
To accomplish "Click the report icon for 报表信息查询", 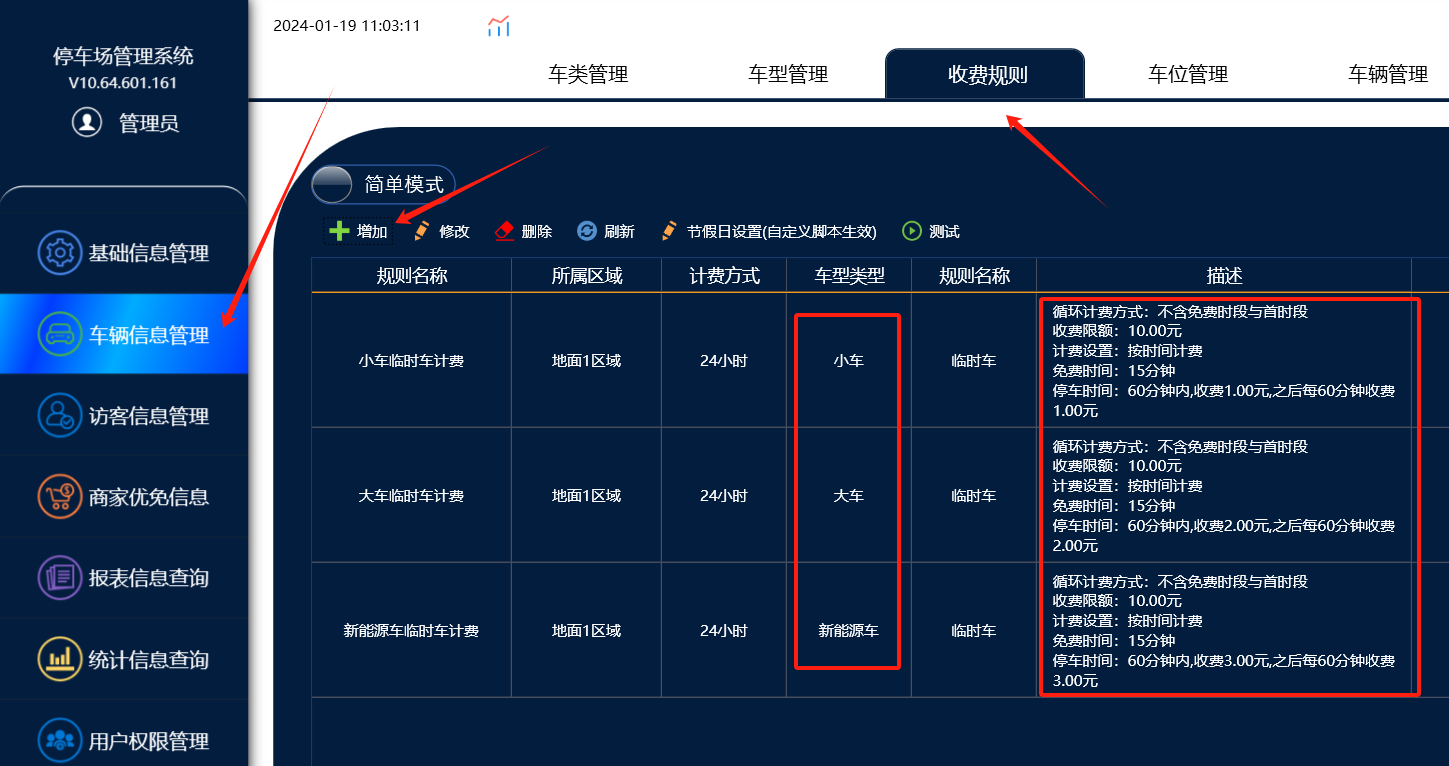I will (x=60, y=577).
